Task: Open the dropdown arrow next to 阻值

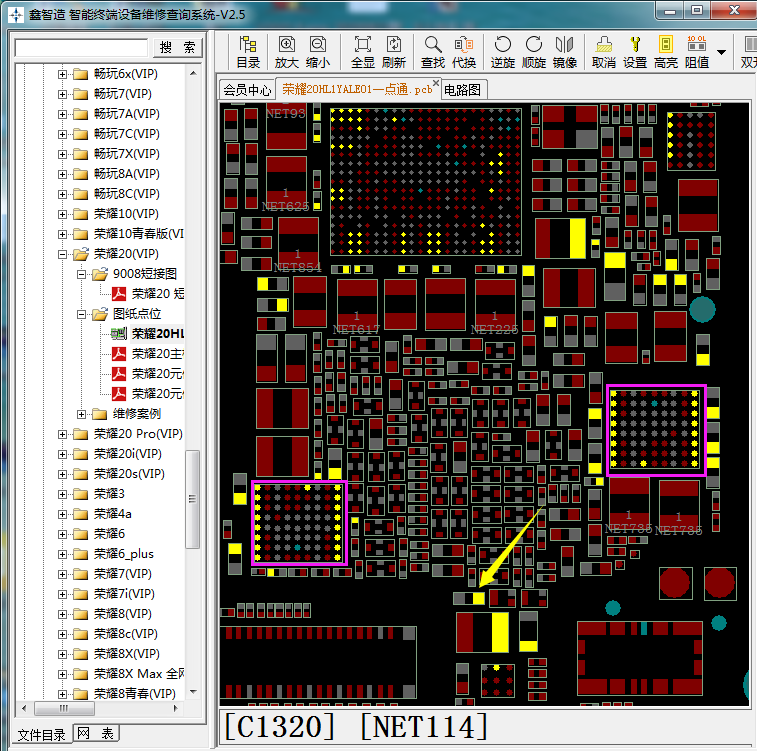Action: (721, 52)
